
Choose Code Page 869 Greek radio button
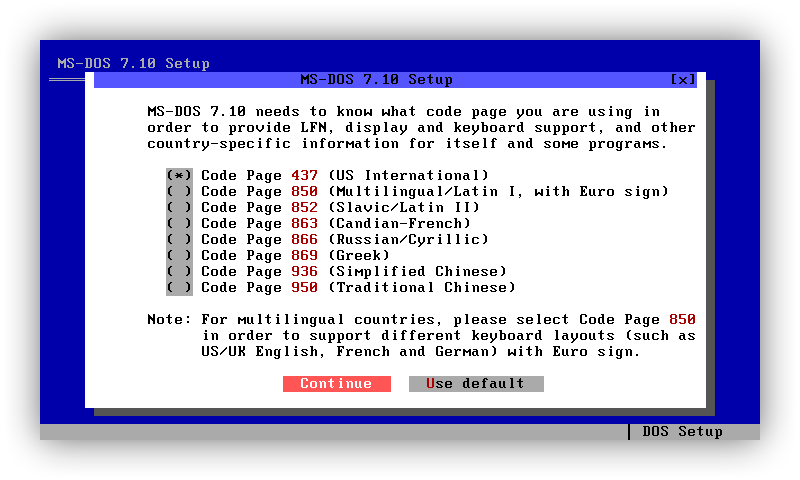[179, 256]
